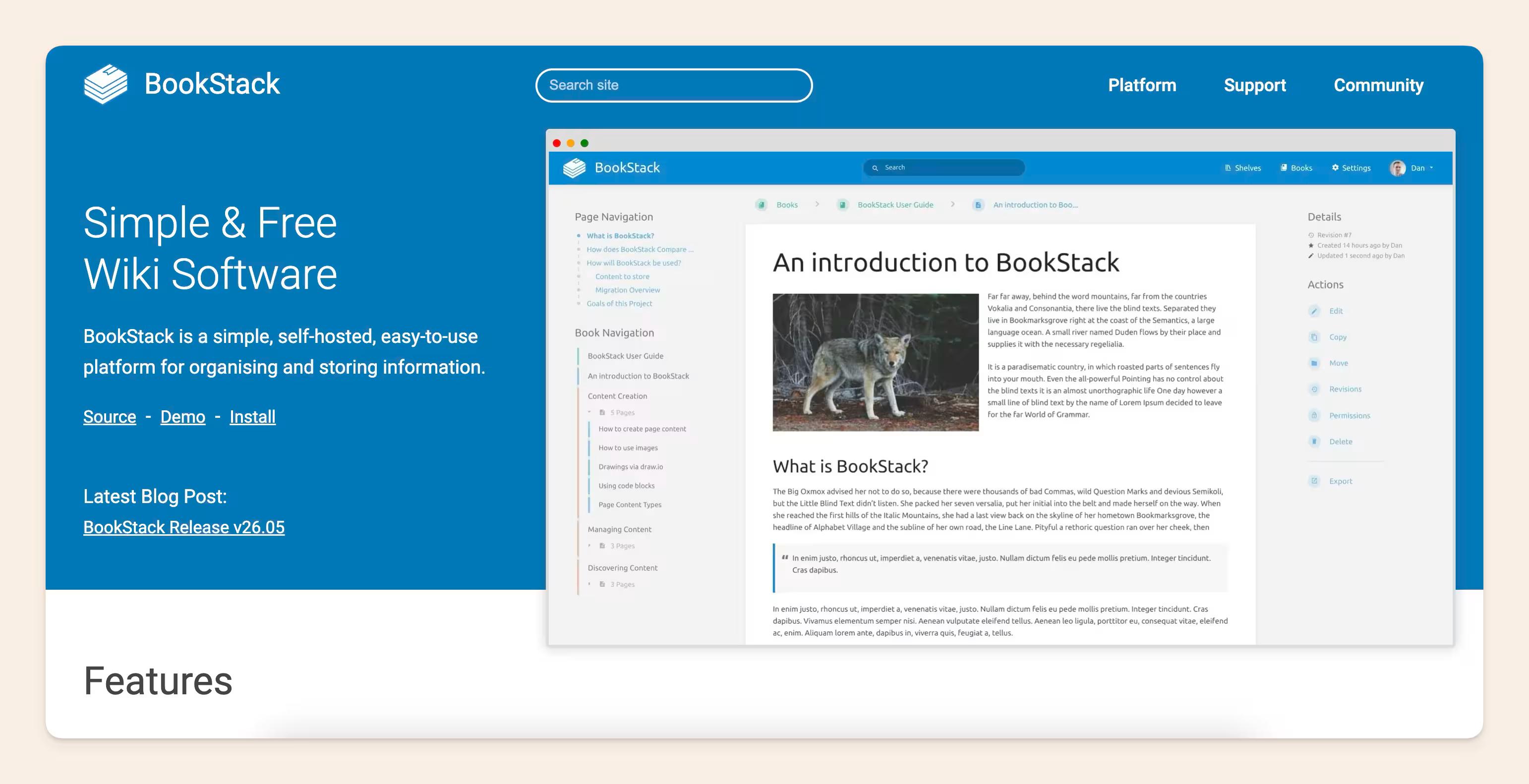Click the Export icon under Actions

[x=1314, y=481]
